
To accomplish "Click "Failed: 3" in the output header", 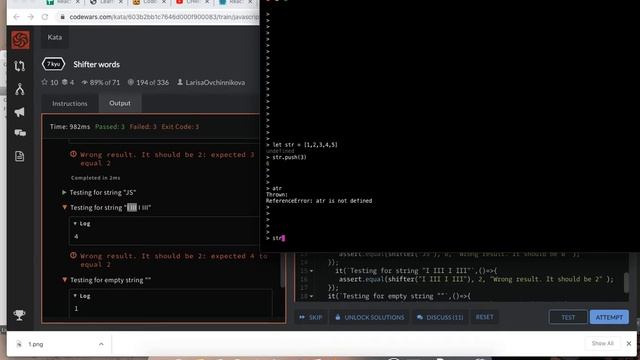I will point(143,127).
